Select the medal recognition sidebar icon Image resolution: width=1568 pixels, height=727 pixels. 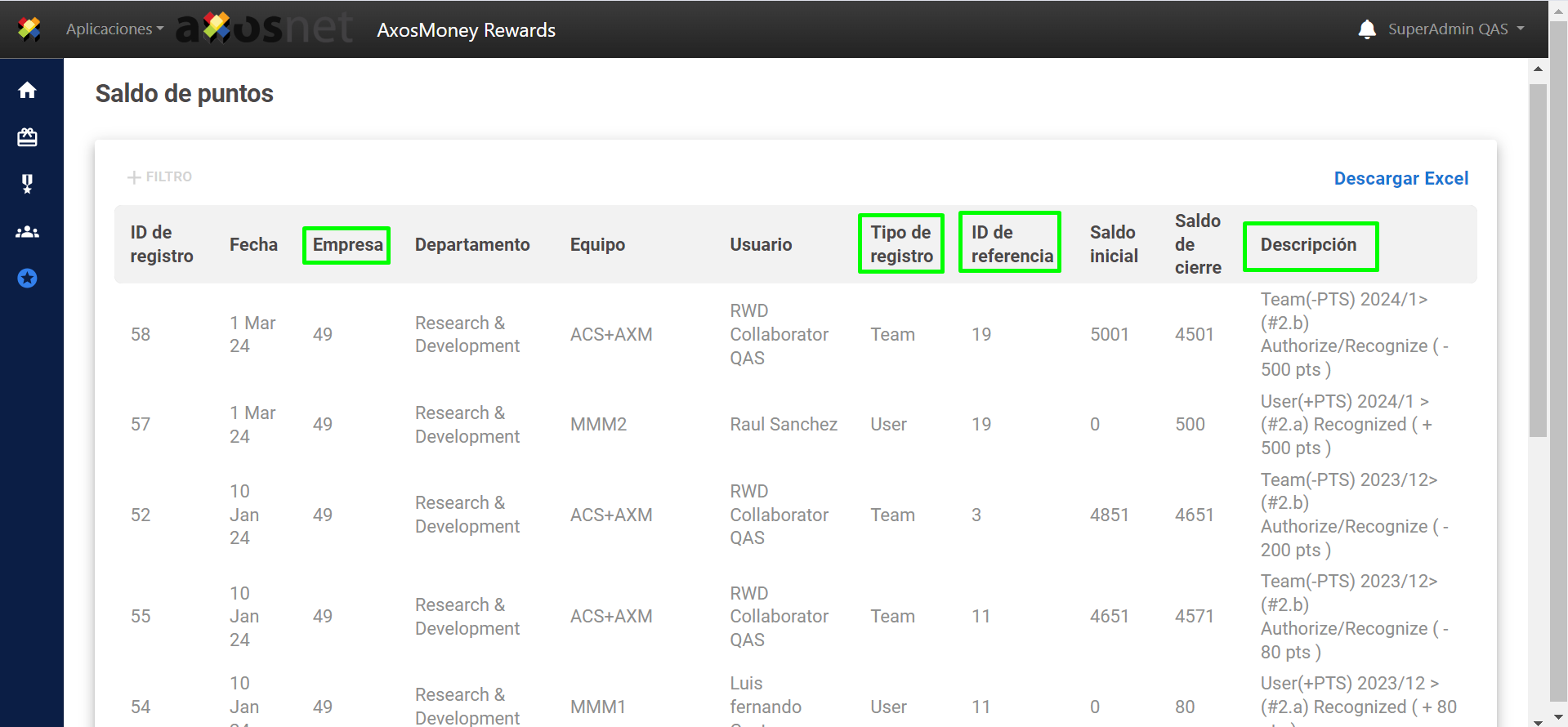tap(27, 184)
